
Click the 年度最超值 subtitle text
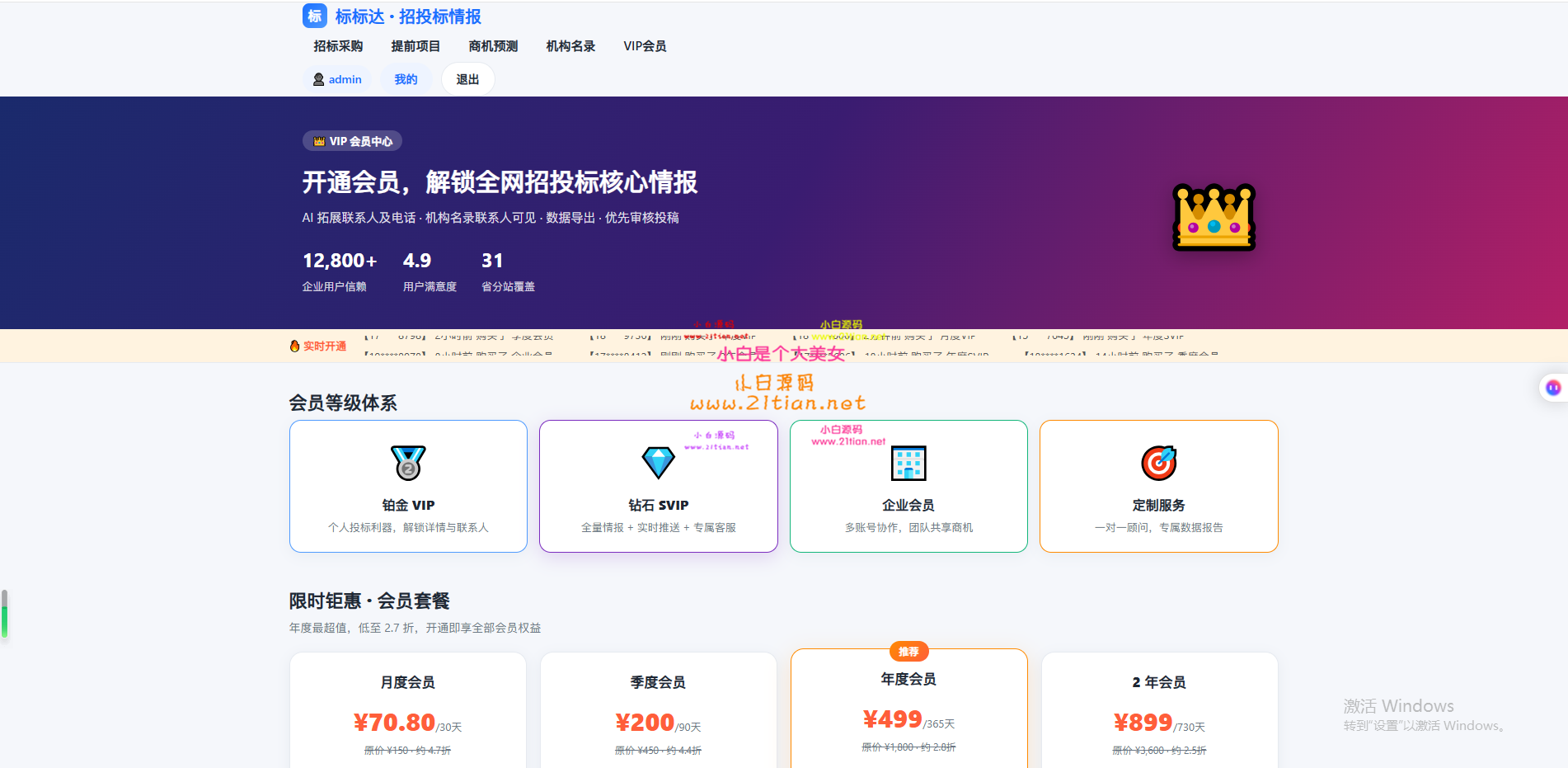point(415,628)
